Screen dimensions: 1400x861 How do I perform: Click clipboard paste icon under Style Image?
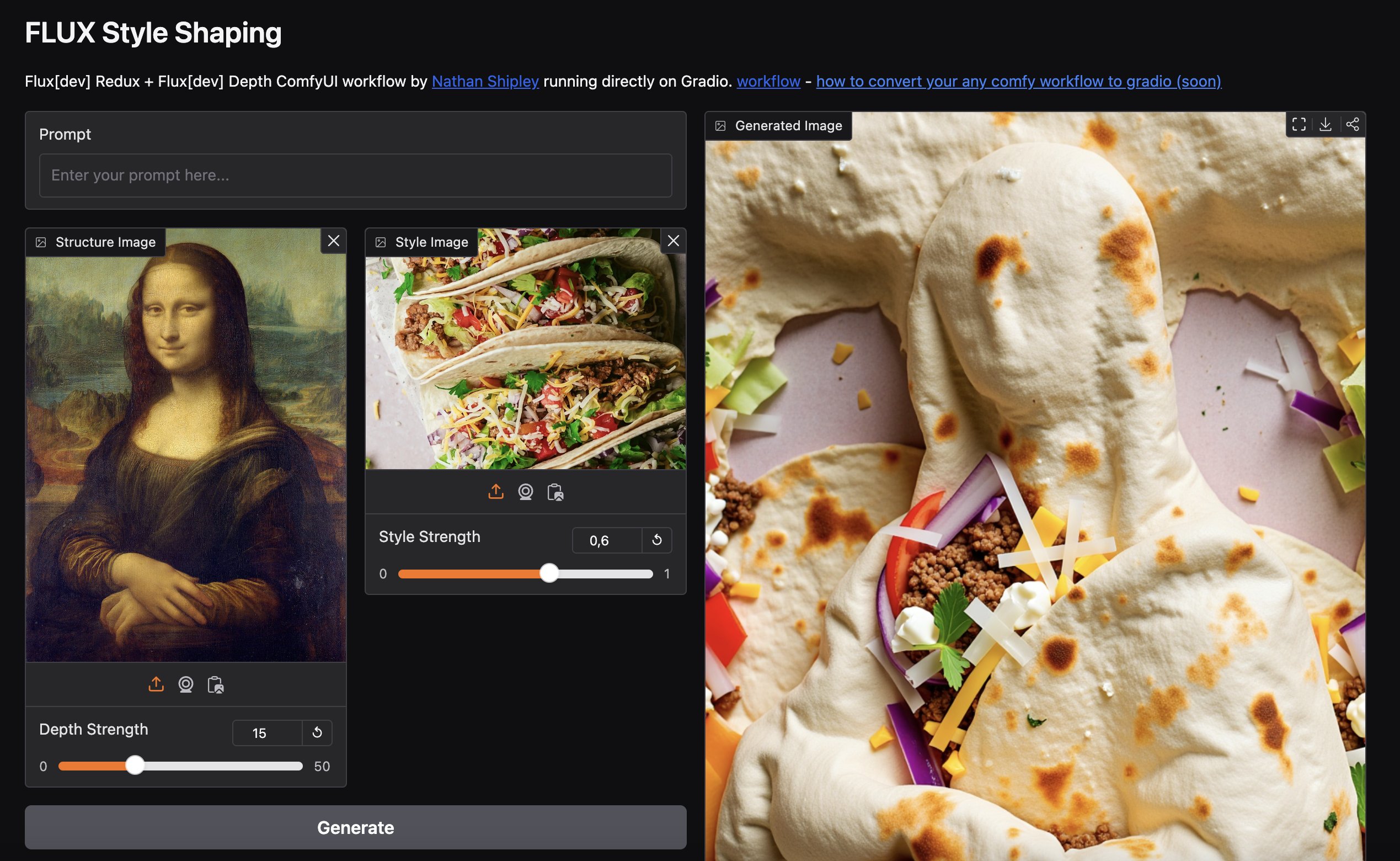(x=555, y=492)
